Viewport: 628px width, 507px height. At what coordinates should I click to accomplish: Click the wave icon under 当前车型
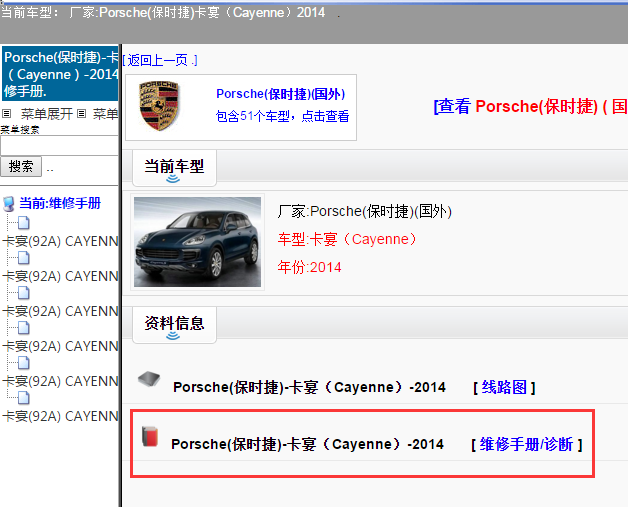(x=173, y=179)
